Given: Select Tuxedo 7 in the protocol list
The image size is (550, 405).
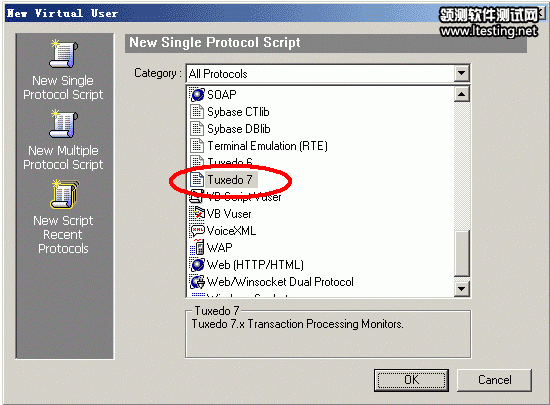Looking at the screenshot, I should tap(230, 180).
